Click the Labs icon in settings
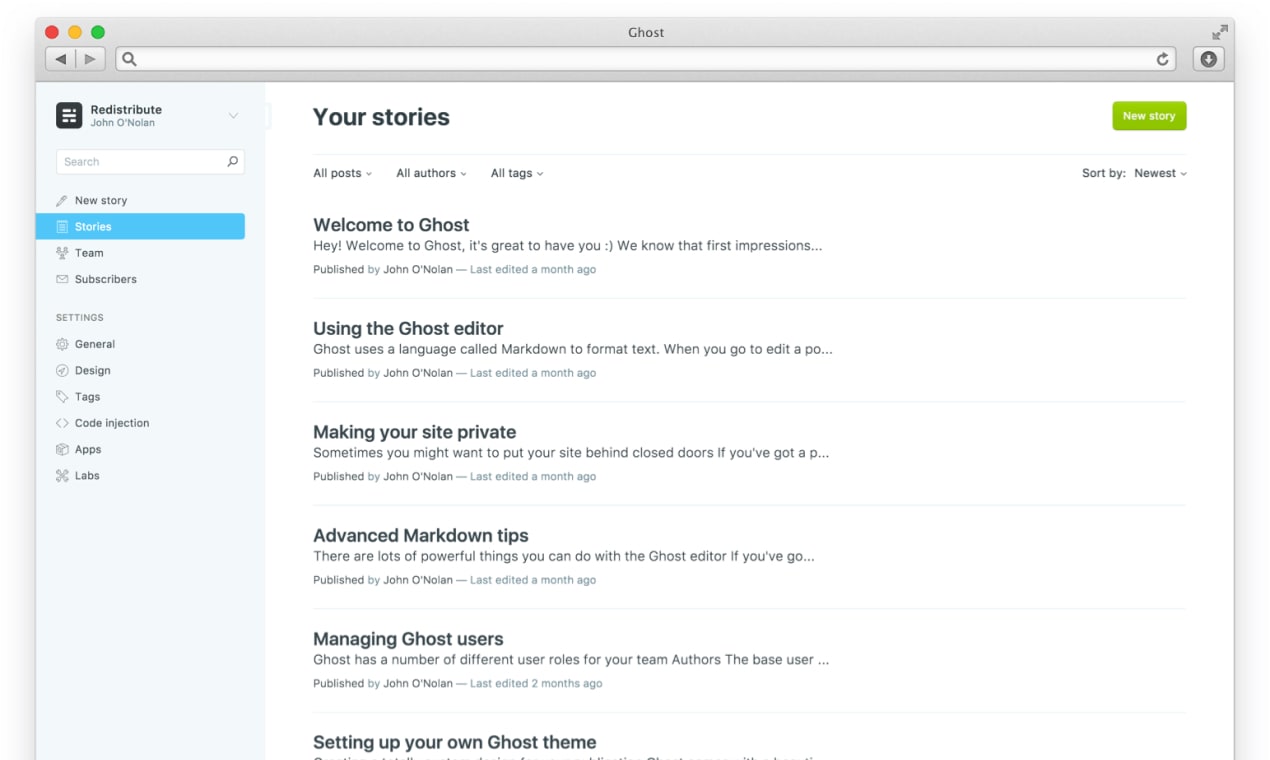This screenshot has width=1270, height=760. tap(62, 476)
